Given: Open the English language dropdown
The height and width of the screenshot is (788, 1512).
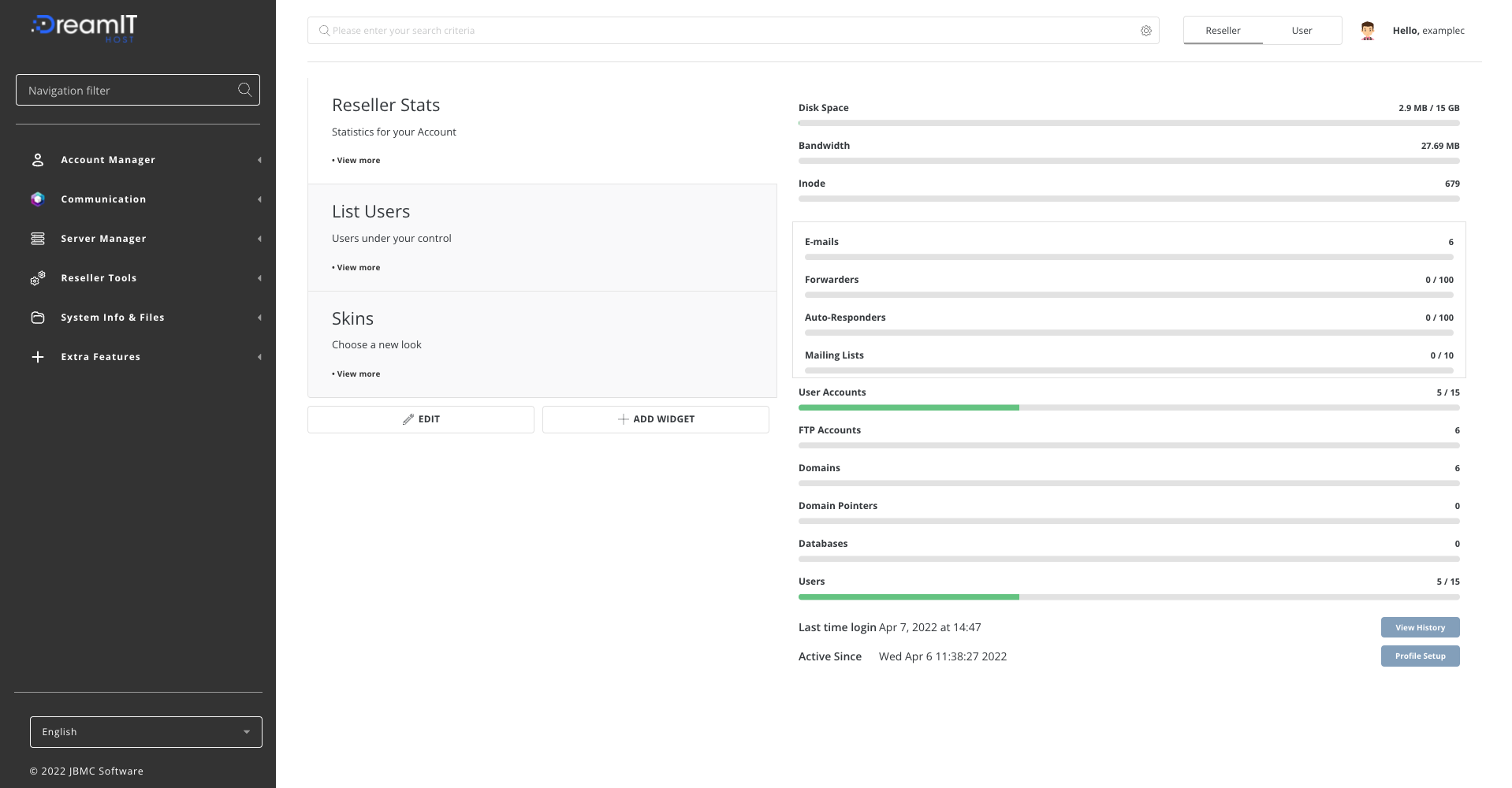Looking at the screenshot, I should 146,731.
